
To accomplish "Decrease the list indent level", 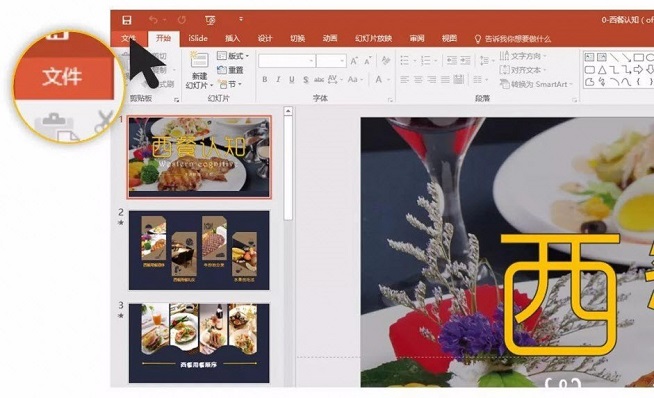I will (451, 61).
